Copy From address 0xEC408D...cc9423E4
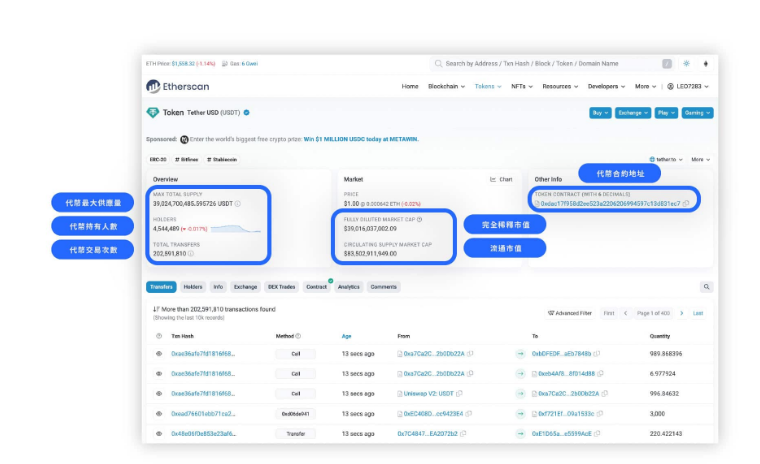760x464 pixels. (469, 414)
